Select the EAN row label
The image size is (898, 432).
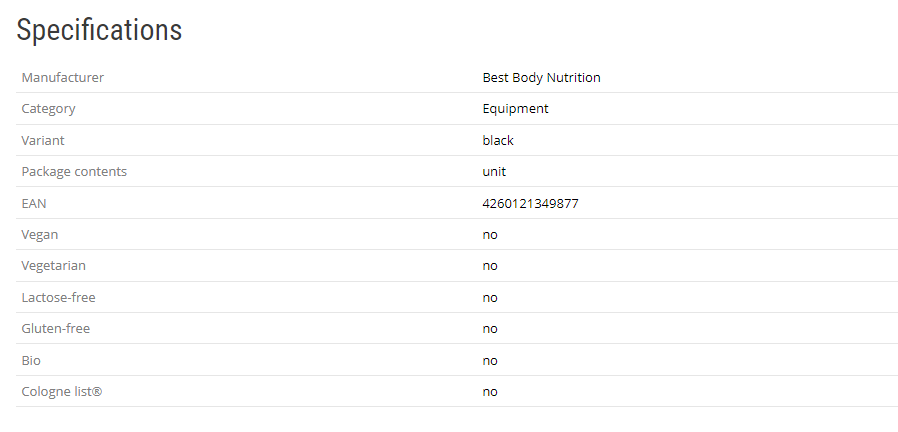click(x=34, y=203)
